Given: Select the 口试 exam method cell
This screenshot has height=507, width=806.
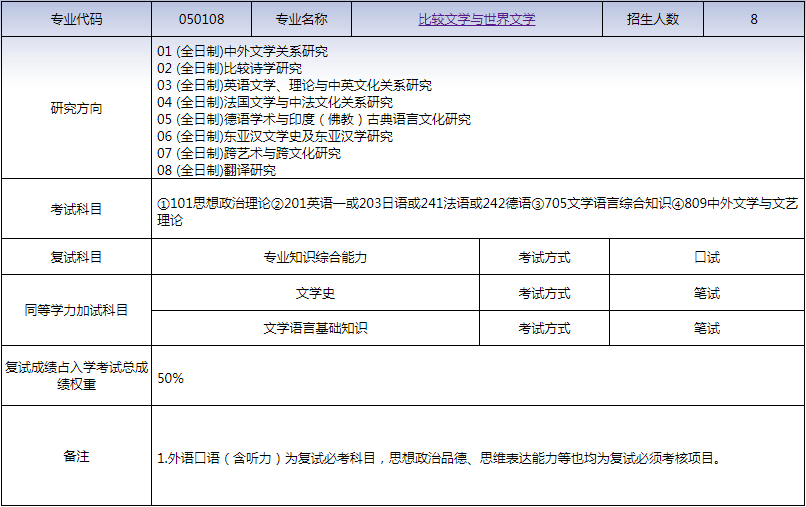Looking at the screenshot, I should 707,257.
